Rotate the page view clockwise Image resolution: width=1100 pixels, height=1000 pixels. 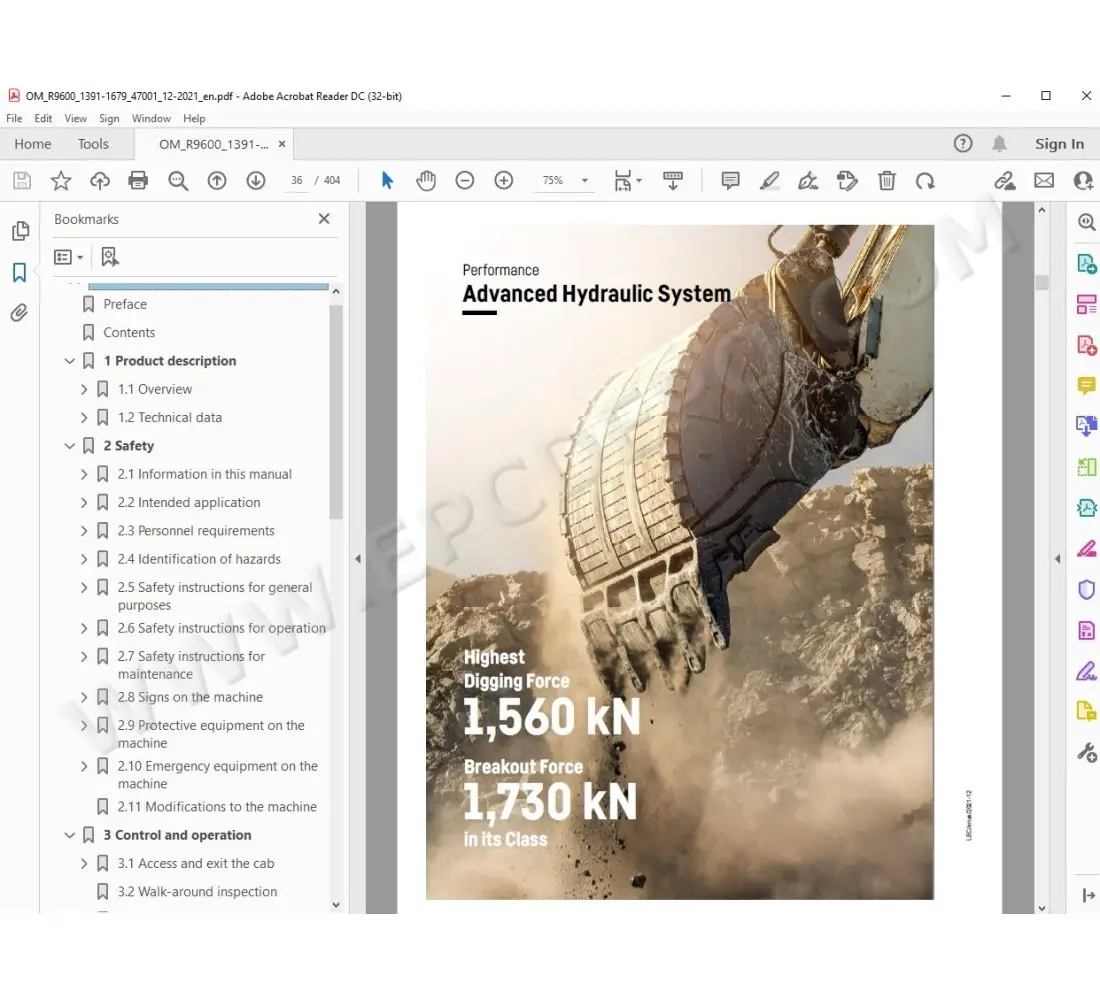pos(925,180)
